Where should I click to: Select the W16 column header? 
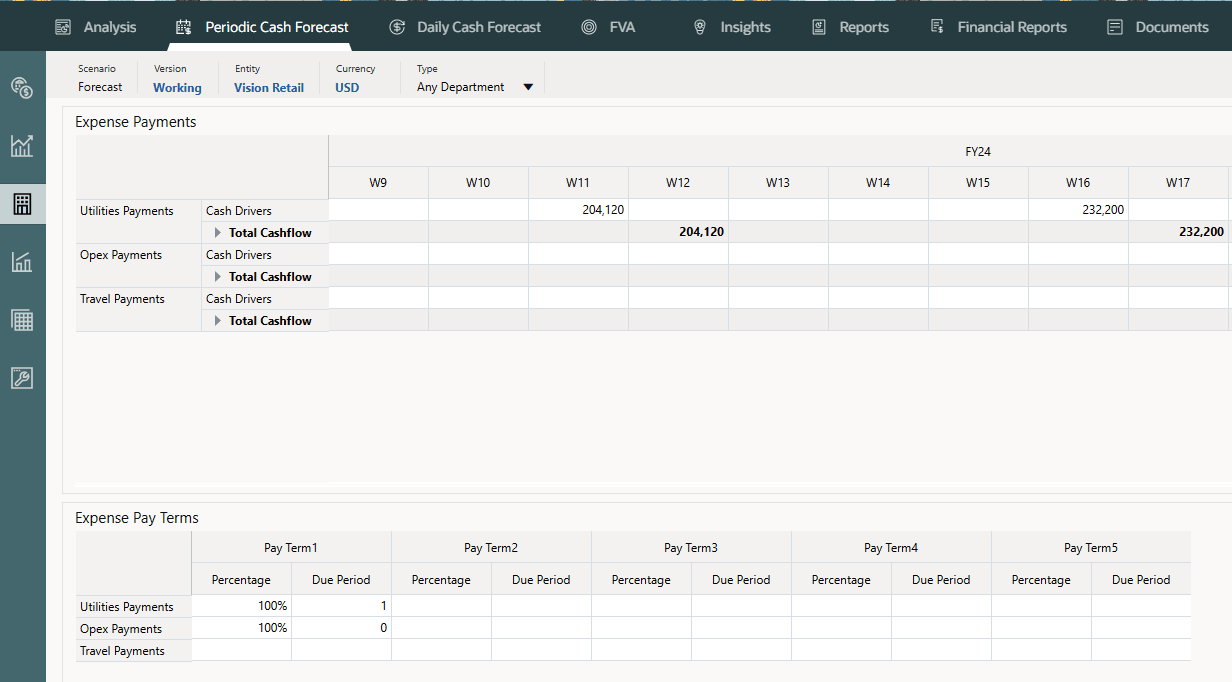pos(1078,183)
